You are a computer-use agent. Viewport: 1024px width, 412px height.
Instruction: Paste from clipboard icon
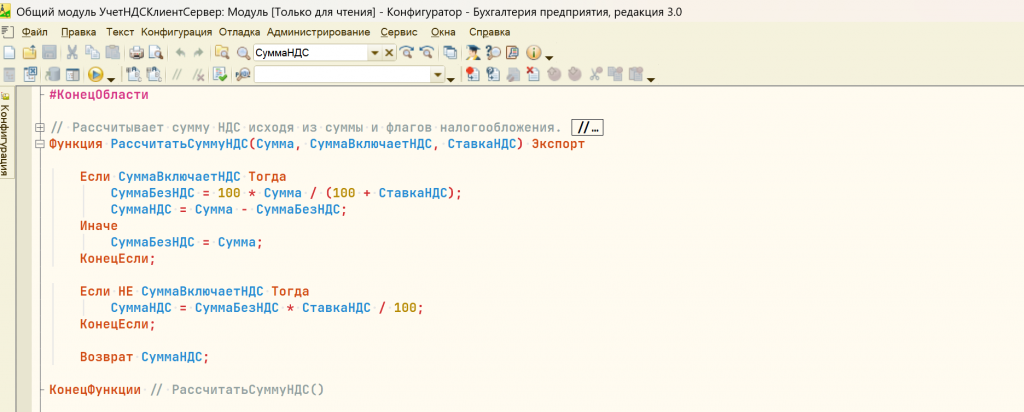[x=112, y=53]
